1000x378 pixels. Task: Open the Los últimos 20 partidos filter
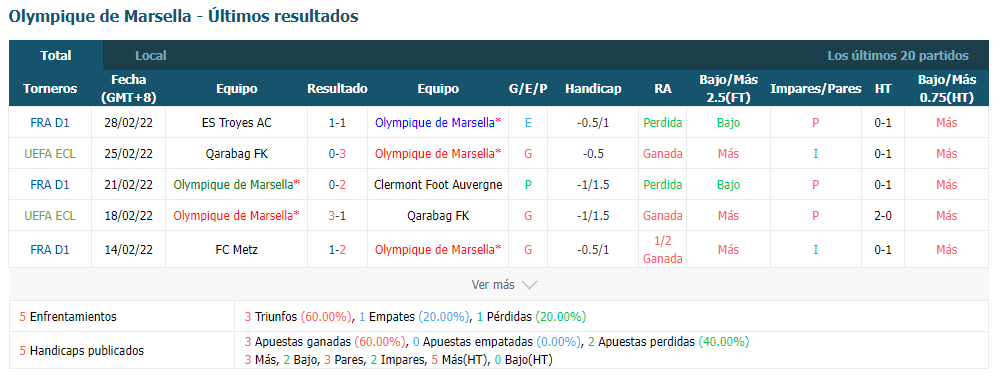898,55
